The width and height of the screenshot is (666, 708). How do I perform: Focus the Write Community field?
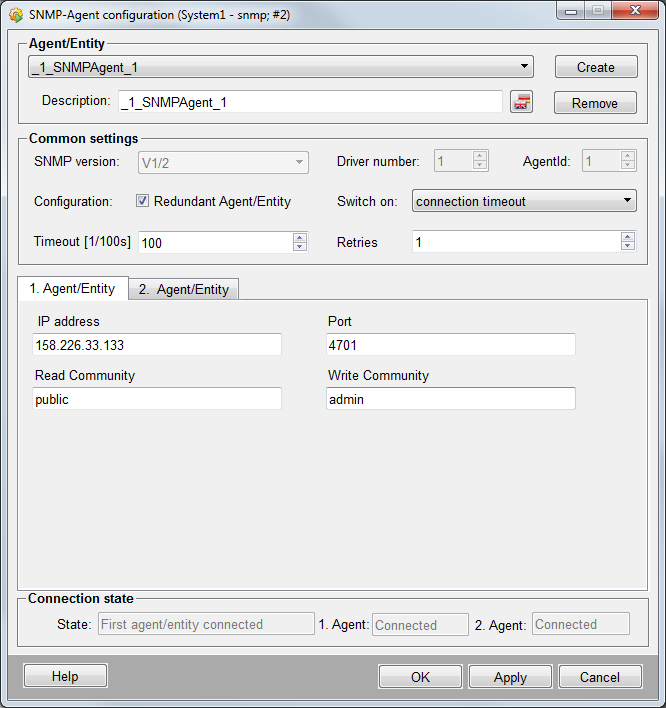tap(450, 399)
